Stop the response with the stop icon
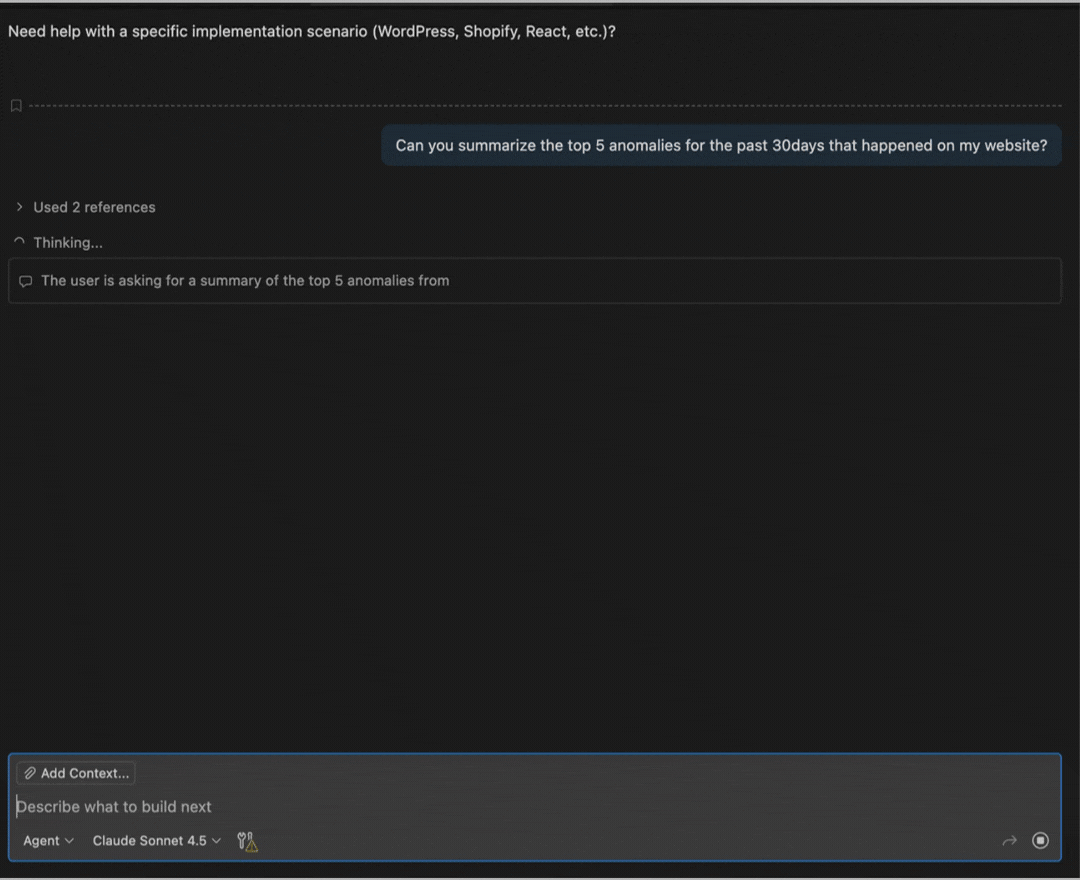 click(x=1040, y=841)
